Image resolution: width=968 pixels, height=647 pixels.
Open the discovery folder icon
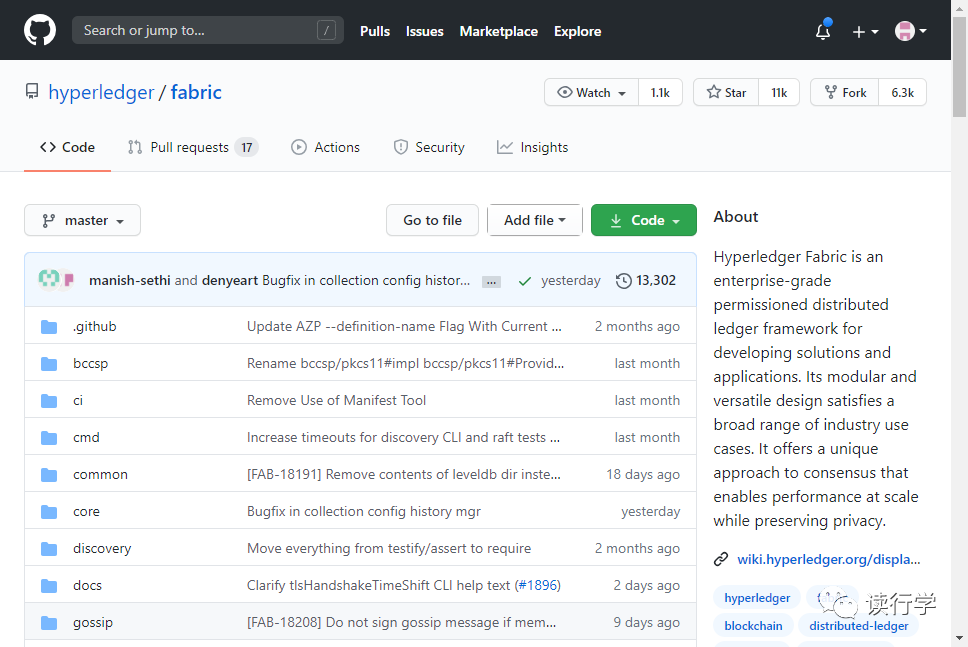(x=49, y=549)
